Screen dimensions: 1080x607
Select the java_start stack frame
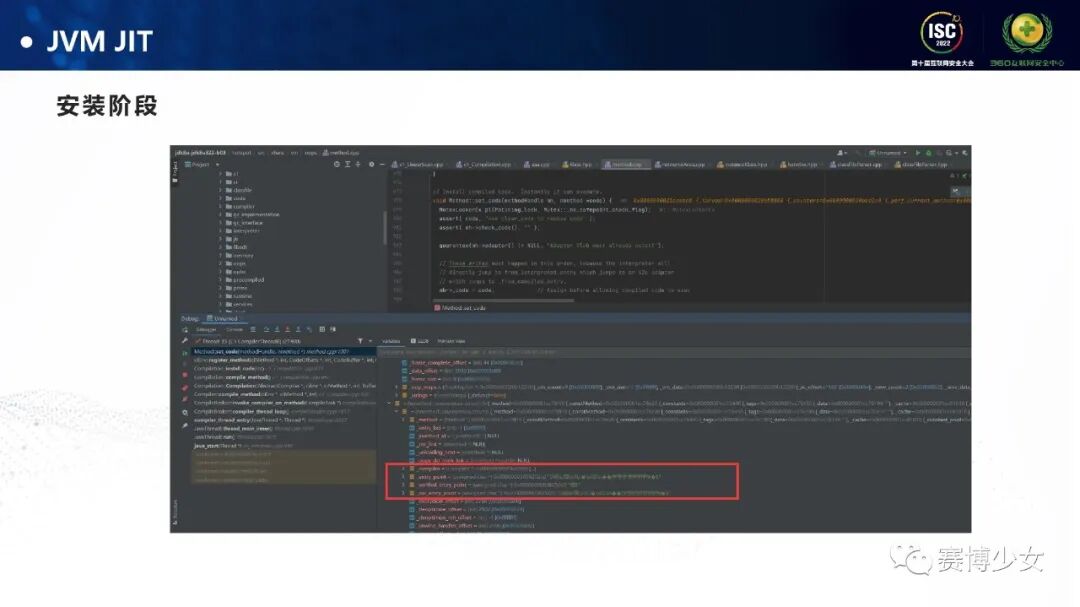(284, 446)
